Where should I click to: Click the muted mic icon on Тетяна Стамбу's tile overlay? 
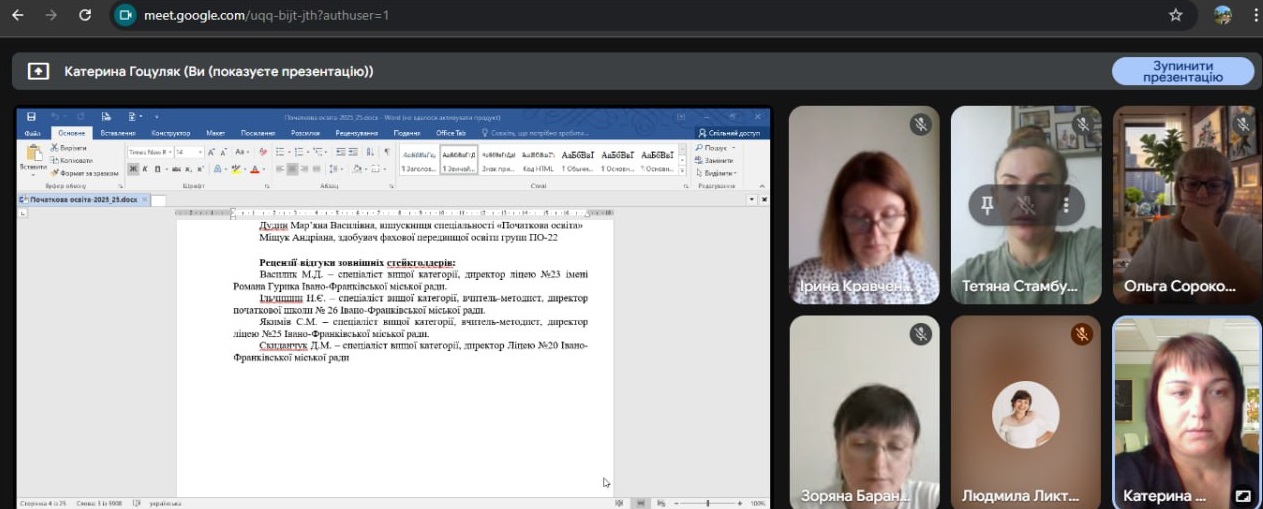tap(1027, 205)
